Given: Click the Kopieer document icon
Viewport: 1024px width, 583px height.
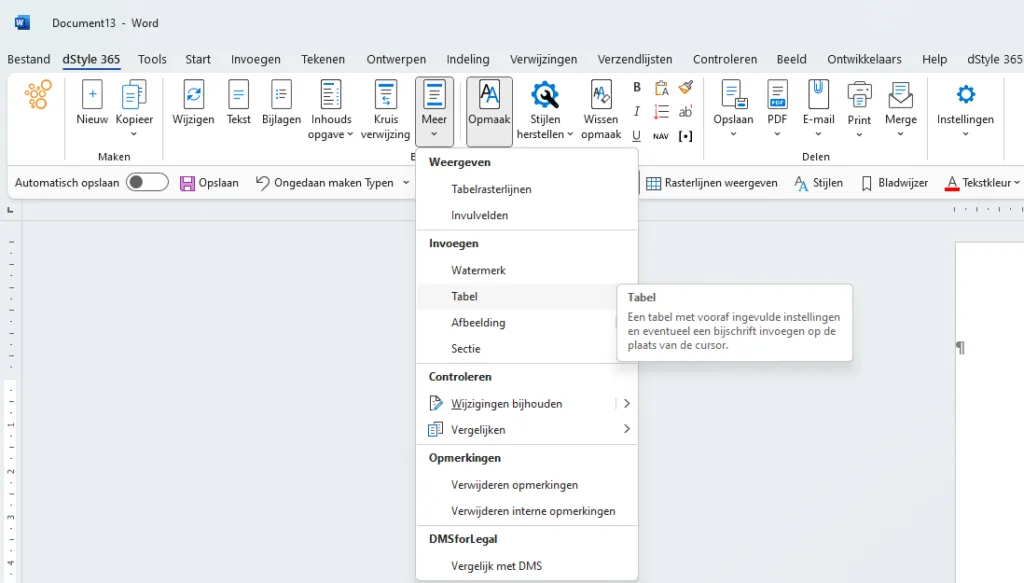Looking at the screenshot, I should [x=134, y=95].
